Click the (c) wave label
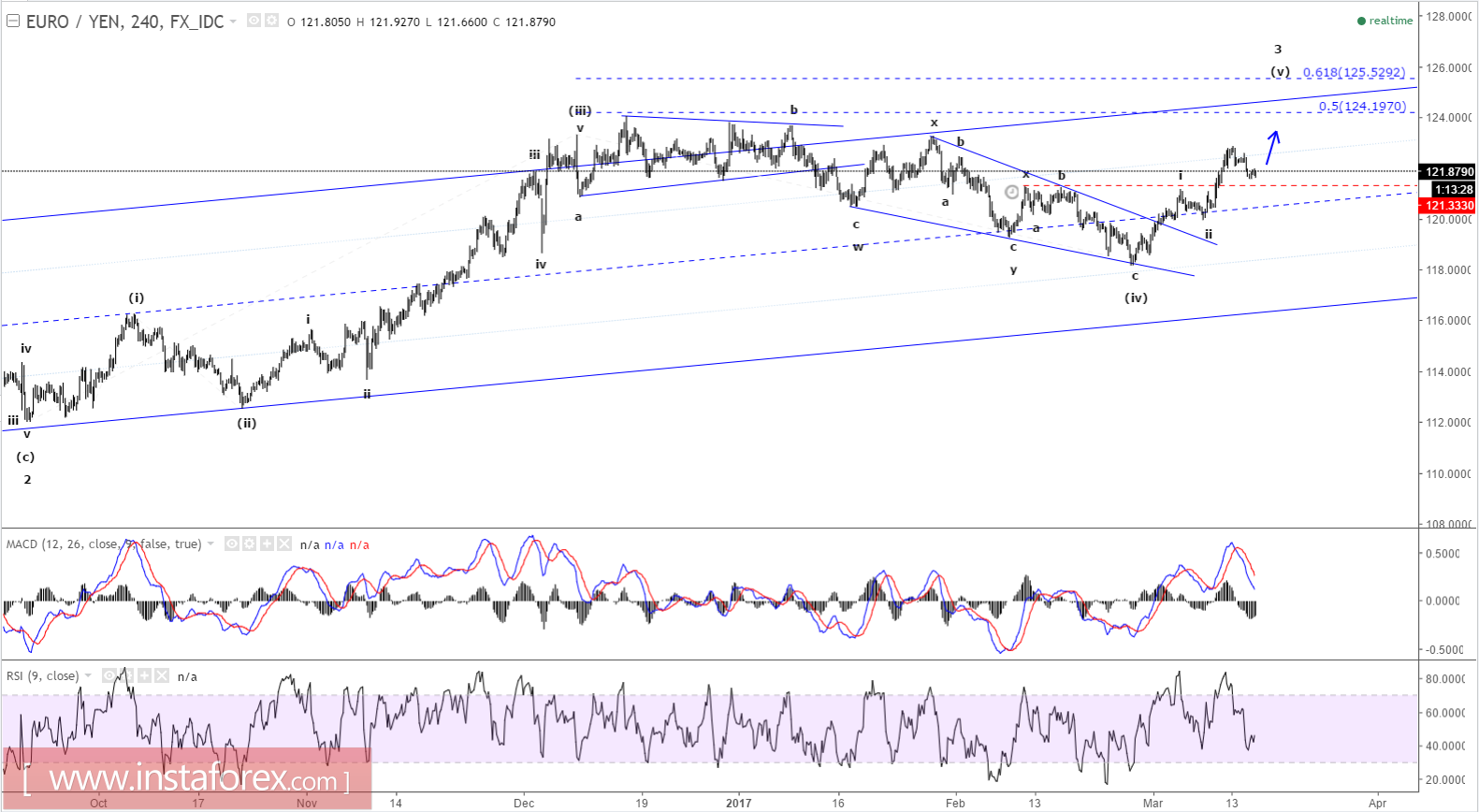 click(25, 457)
